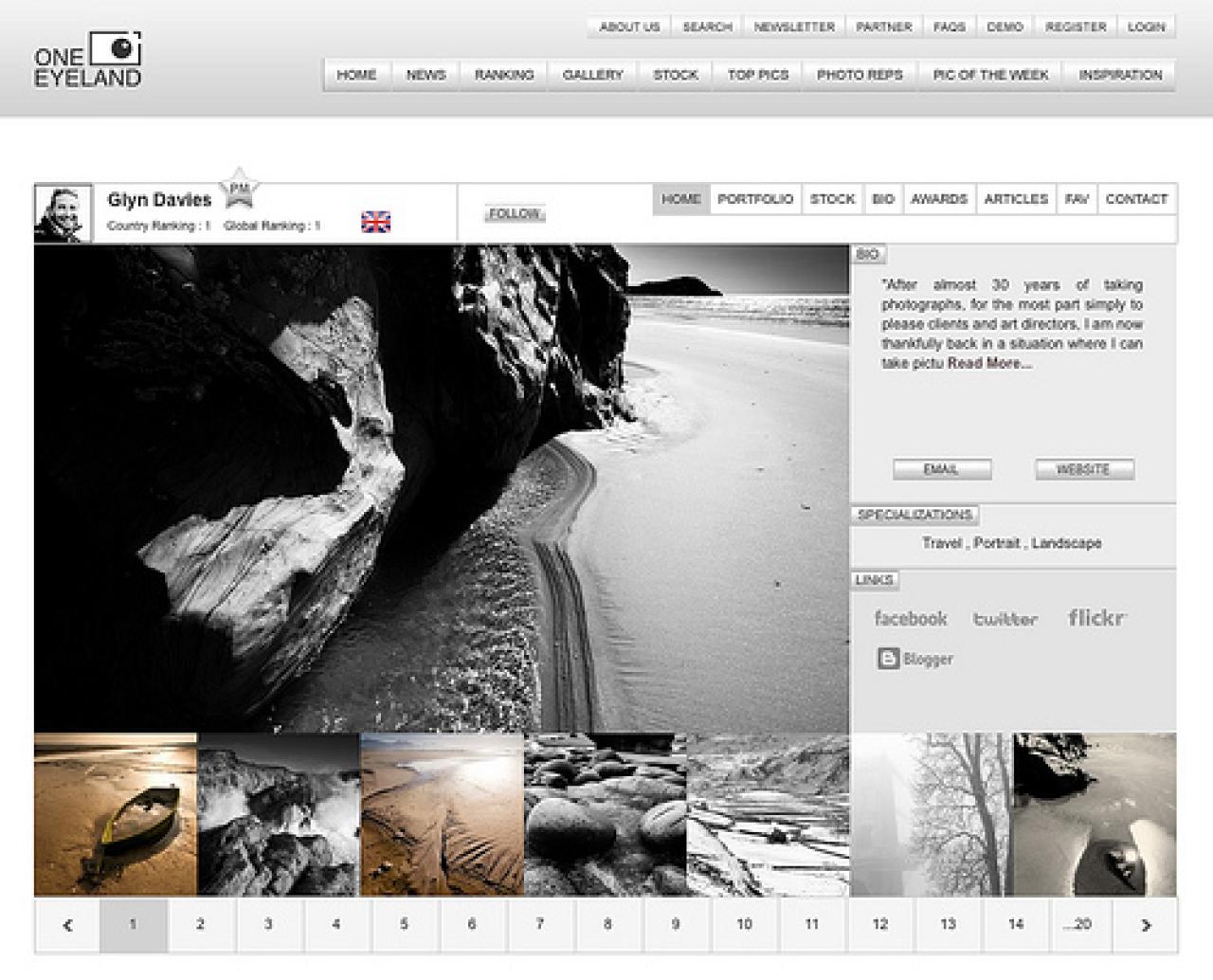Open the Facebook link icon
1213x980 pixels.
[910, 619]
